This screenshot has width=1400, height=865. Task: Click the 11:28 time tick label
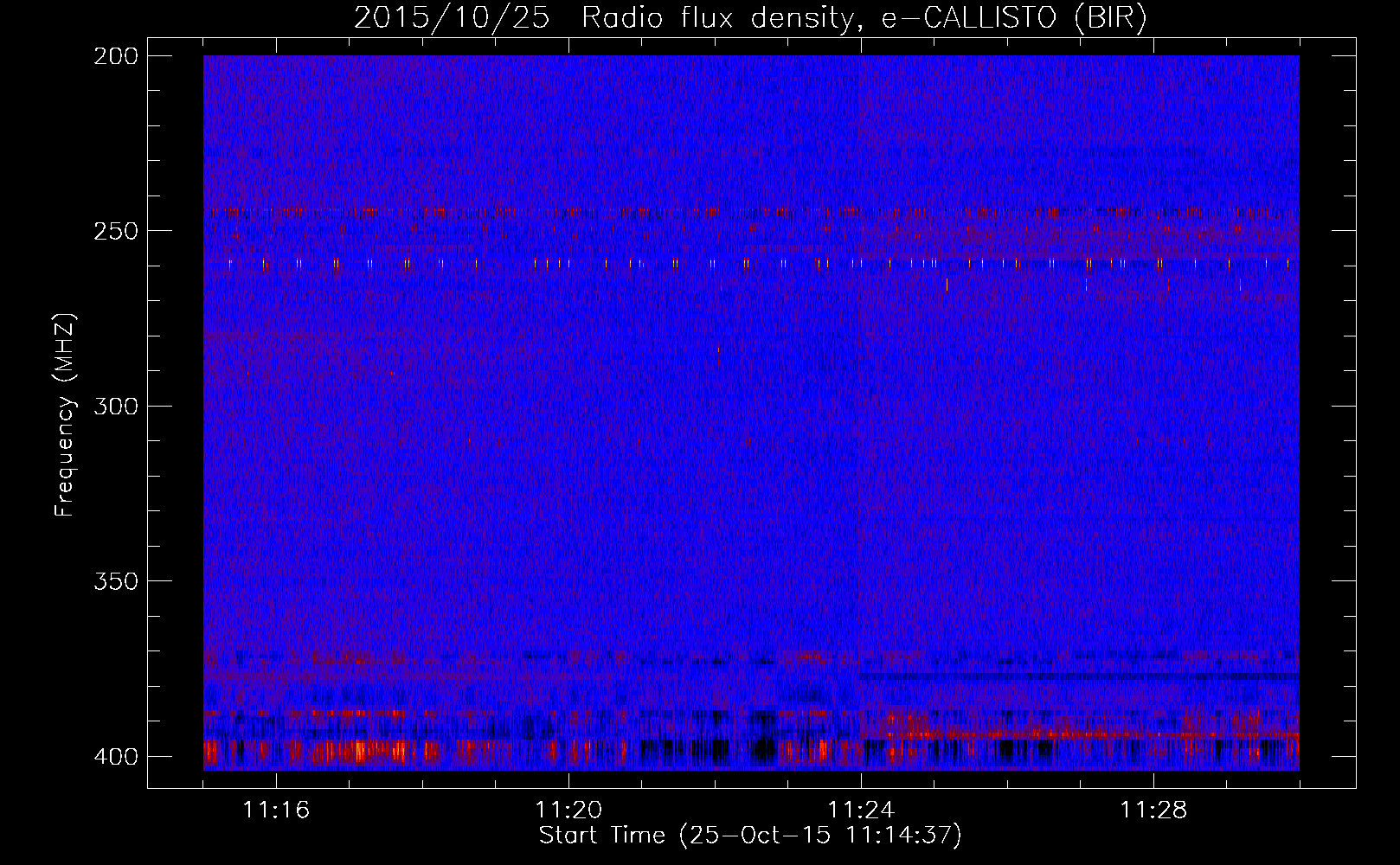coord(1153,810)
